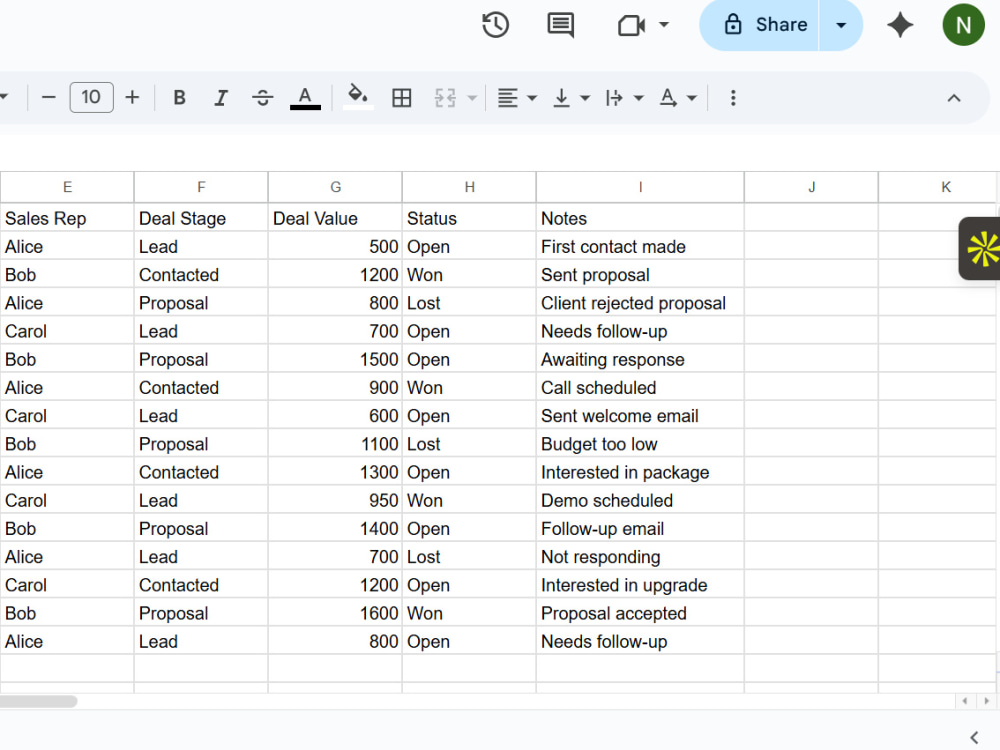Open the Share dropdown arrow

pos(841,25)
